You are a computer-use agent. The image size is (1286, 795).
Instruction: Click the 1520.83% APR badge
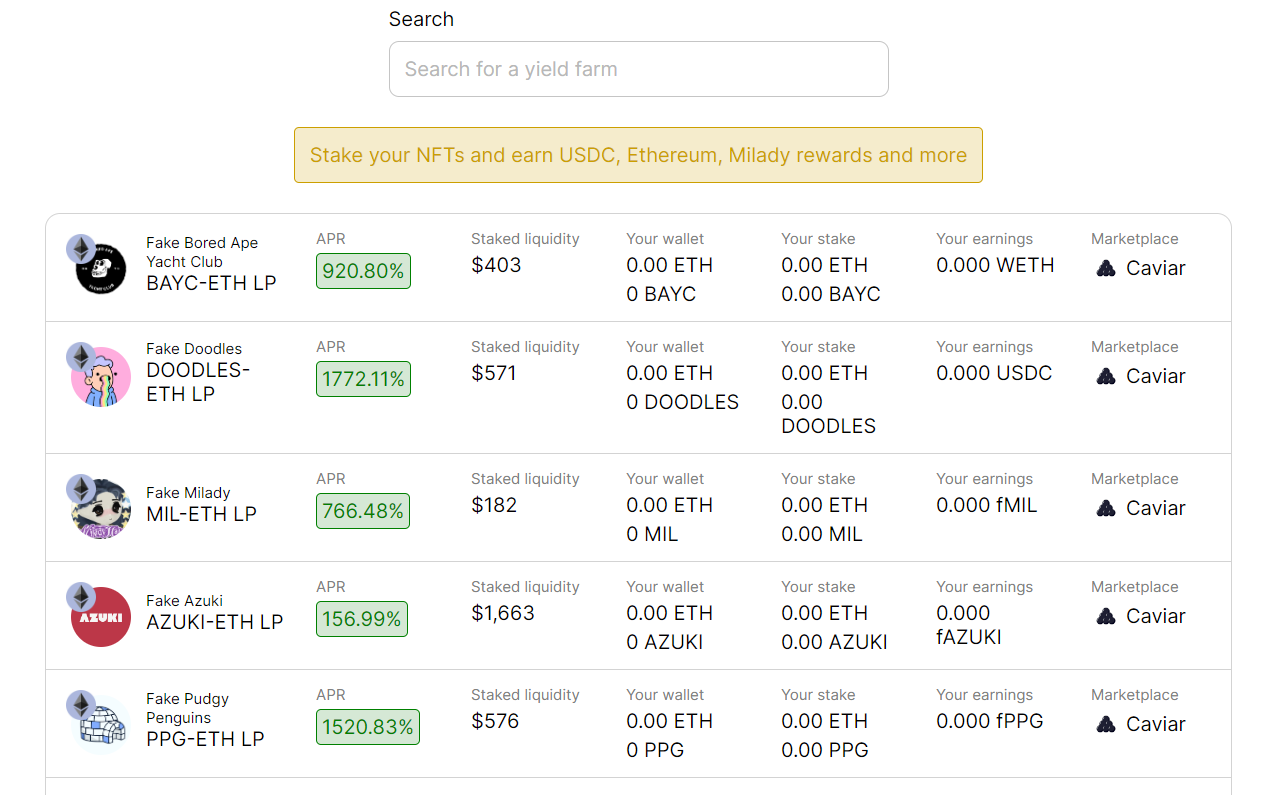point(368,727)
